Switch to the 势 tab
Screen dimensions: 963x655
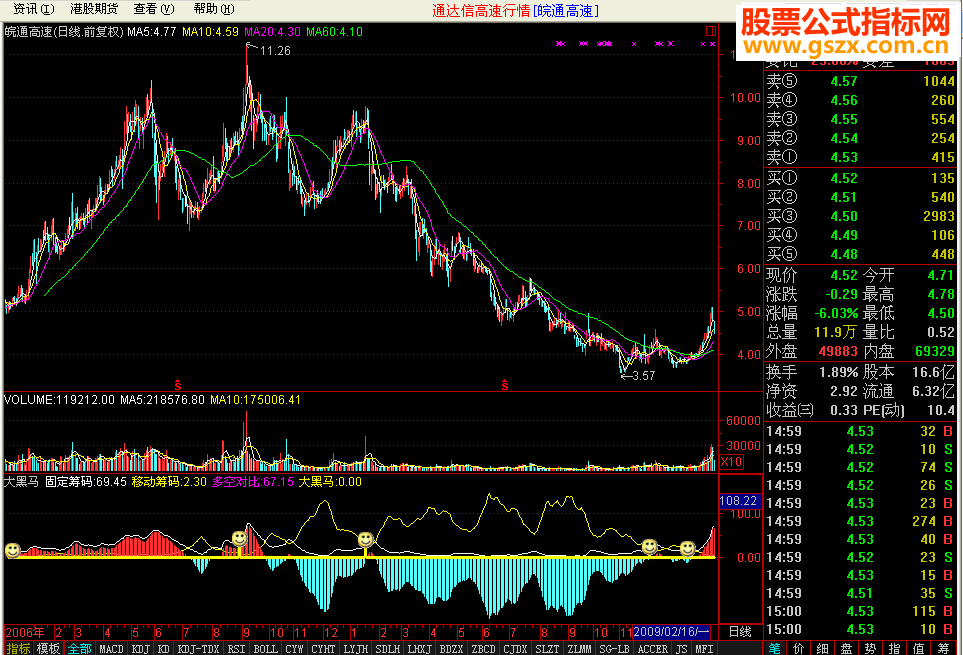pyautogui.click(x=870, y=648)
